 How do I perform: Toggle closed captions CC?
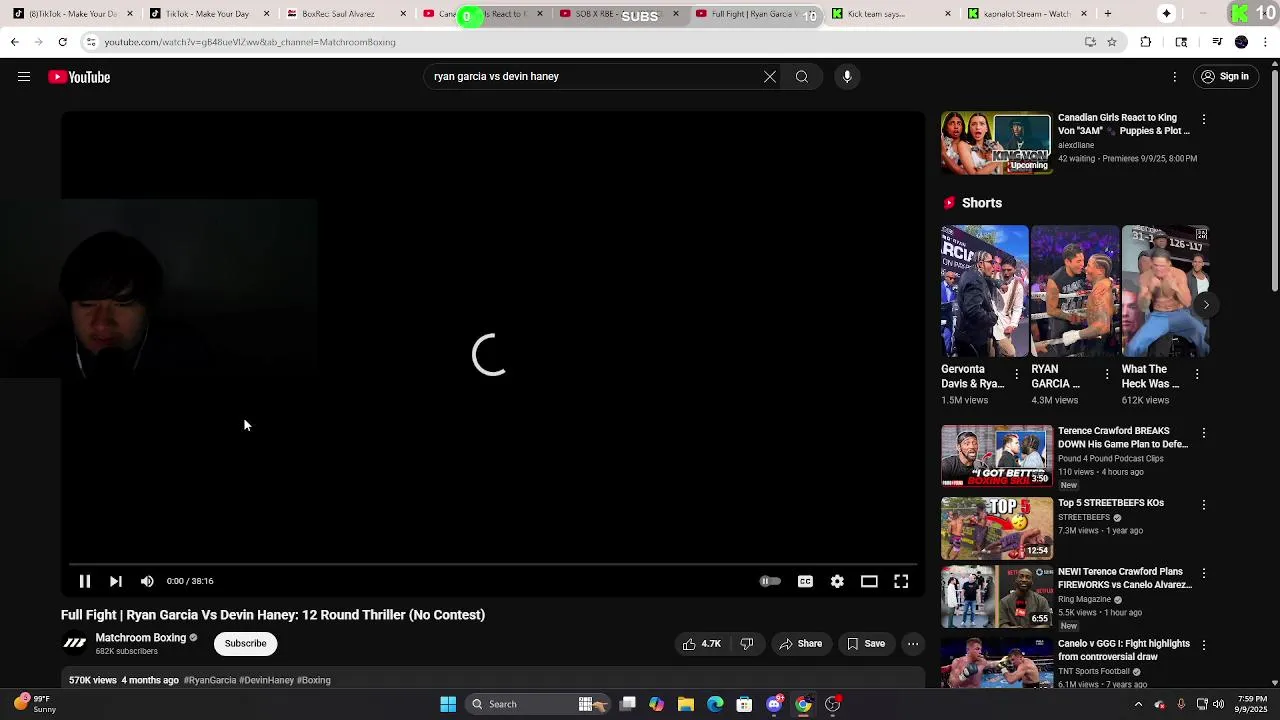click(805, 581)
